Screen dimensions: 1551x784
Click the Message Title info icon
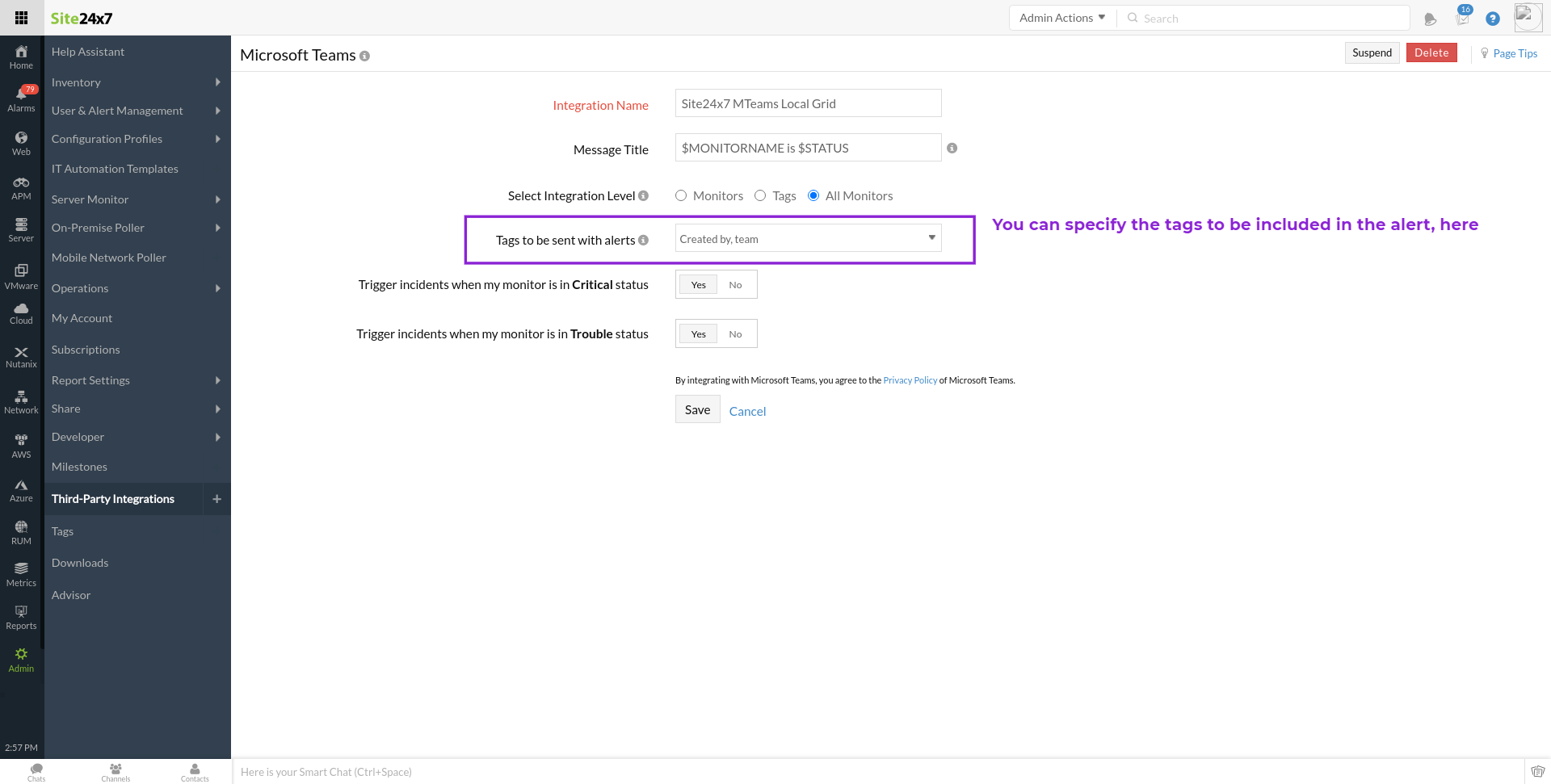pyautogui.click(x=952, y=148)
